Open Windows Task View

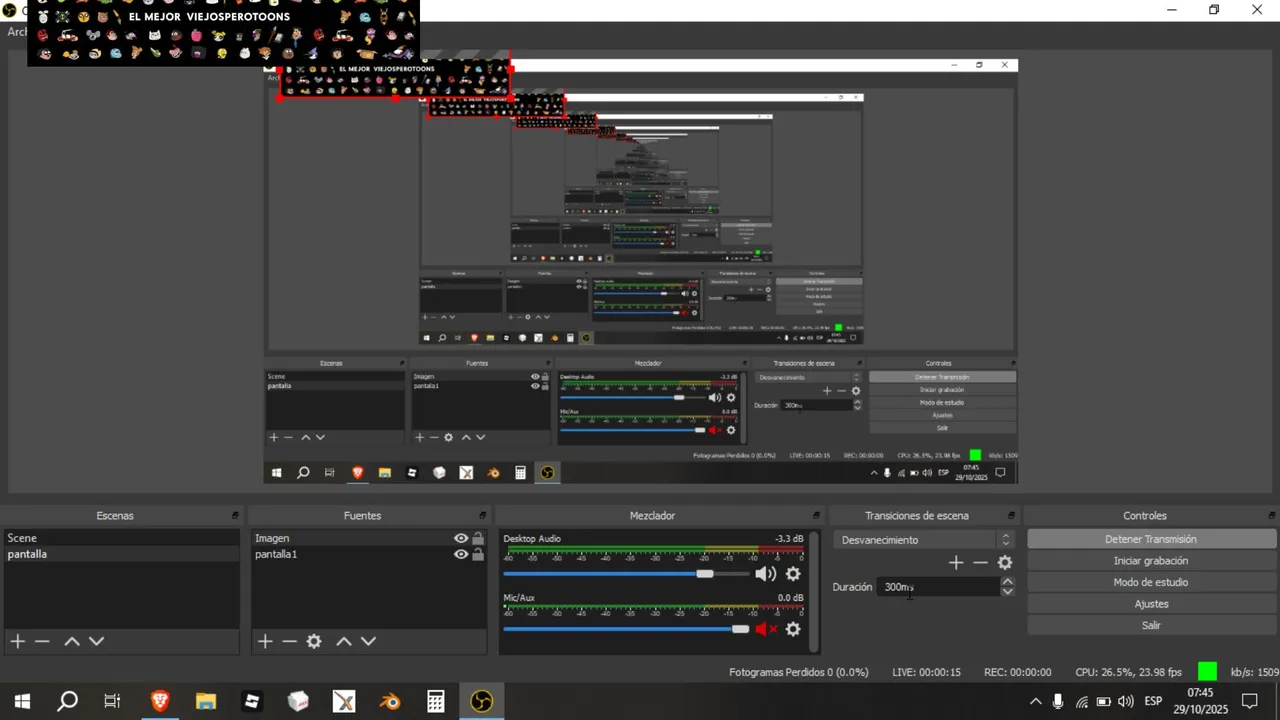[x=112, y=701]
